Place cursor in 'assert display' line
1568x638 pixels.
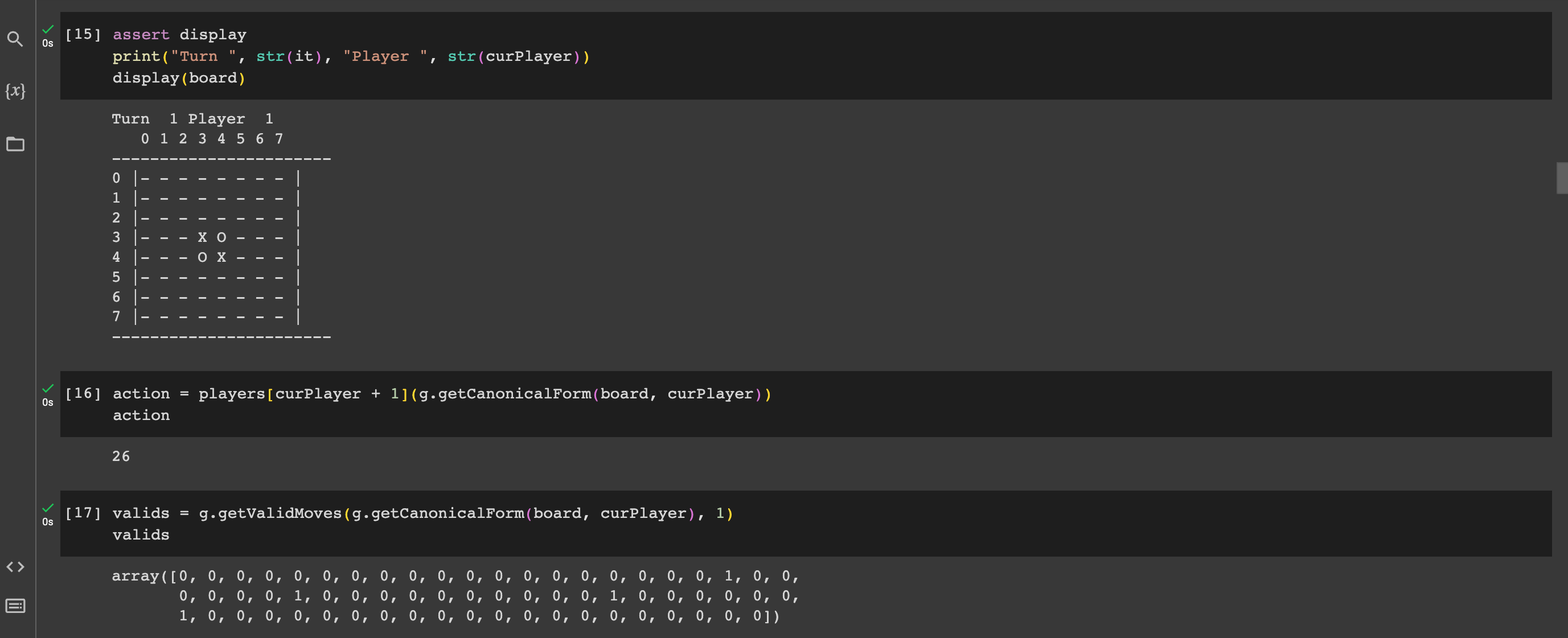click(179, 35)
